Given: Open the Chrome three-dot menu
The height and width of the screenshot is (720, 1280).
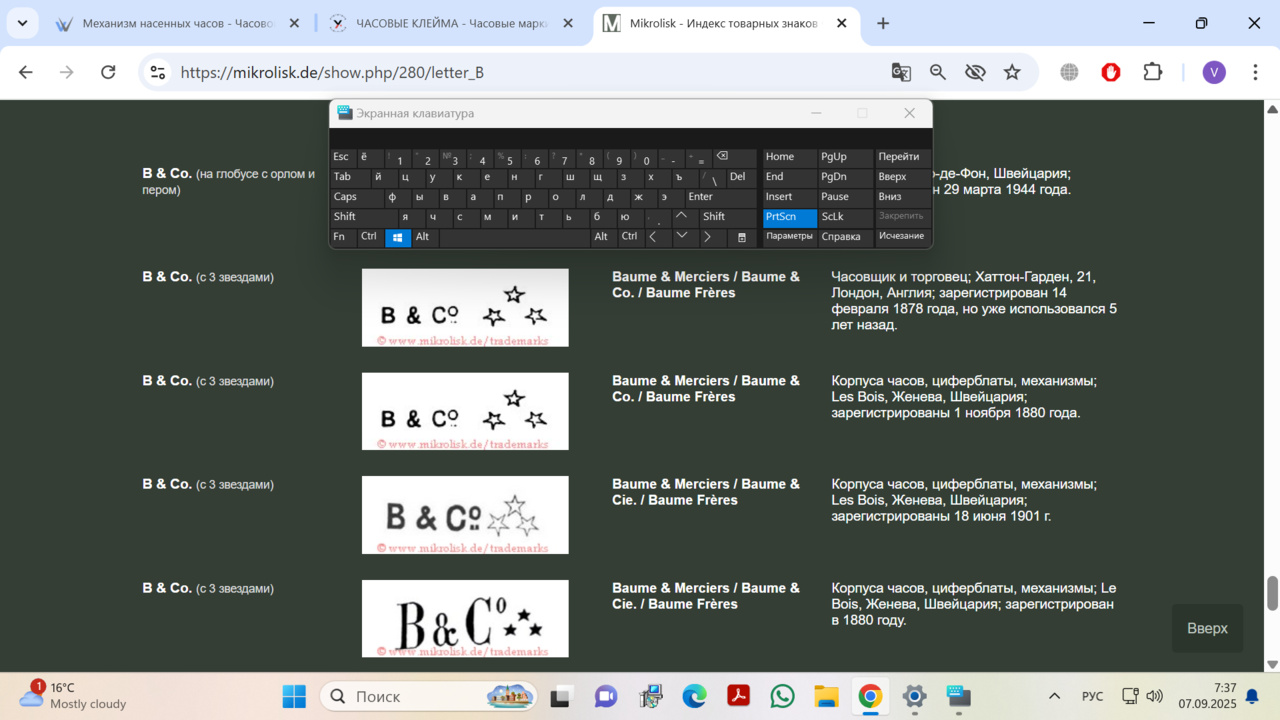Looking at the screenshot, I should [x=1255, y=72].
